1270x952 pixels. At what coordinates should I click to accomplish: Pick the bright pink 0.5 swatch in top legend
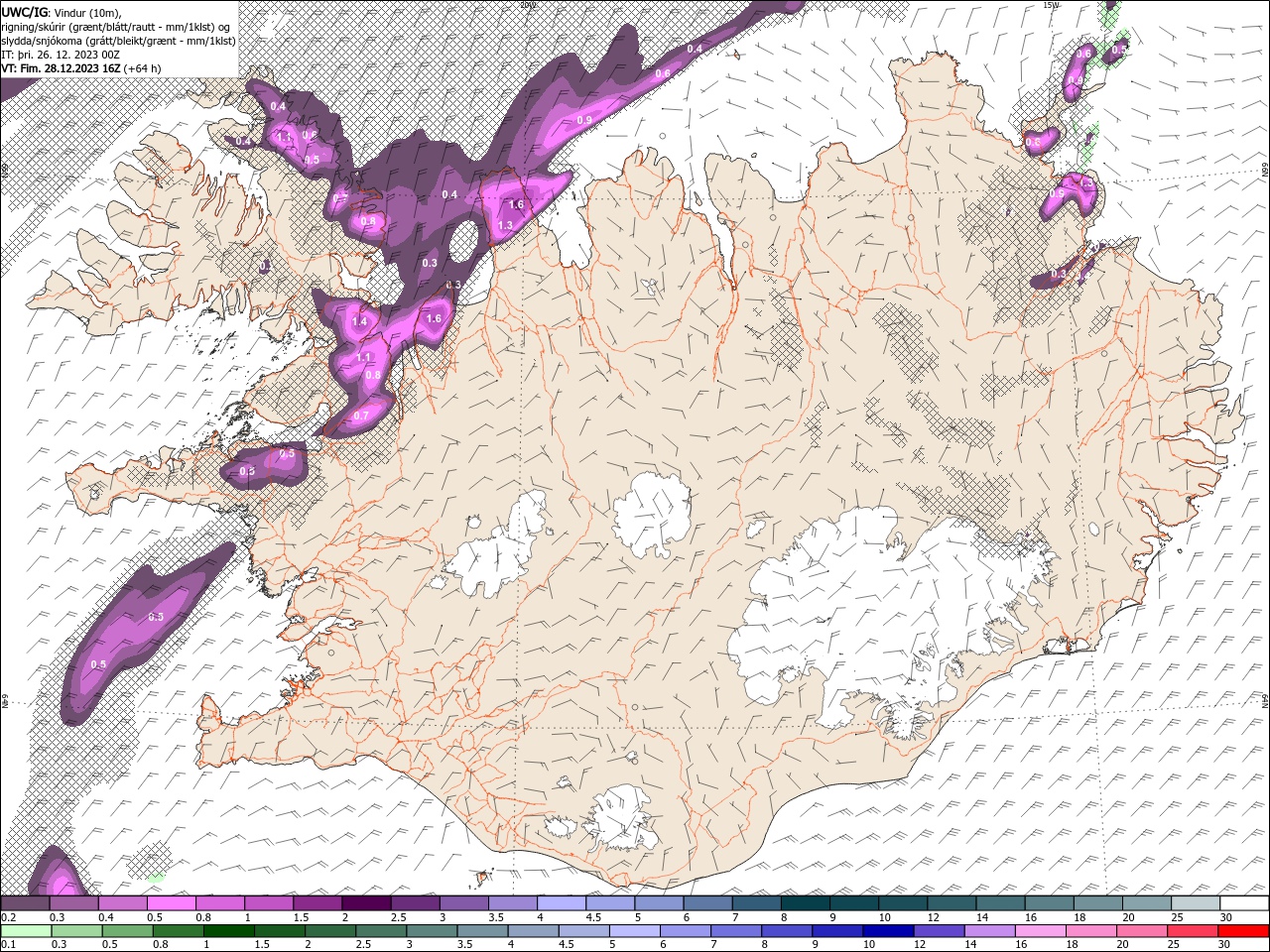click(x=171, y=903)
